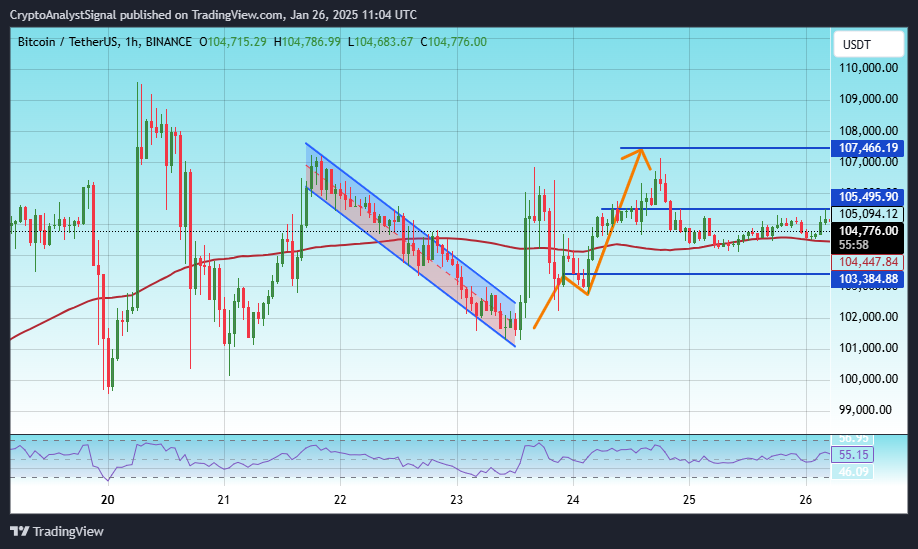The image size is (918, 549).
Task: Click date label 21 on time axis
Action: [224, 500]
